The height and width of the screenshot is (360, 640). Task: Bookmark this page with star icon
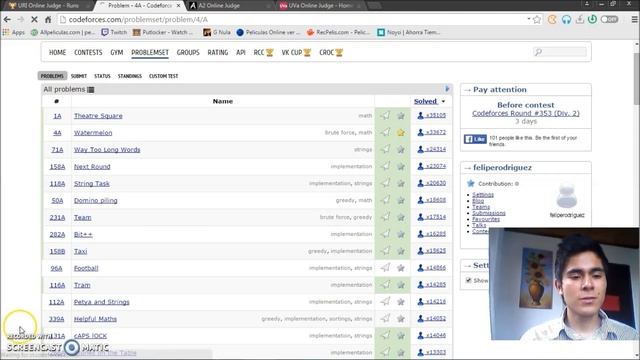tap(537, 20)
